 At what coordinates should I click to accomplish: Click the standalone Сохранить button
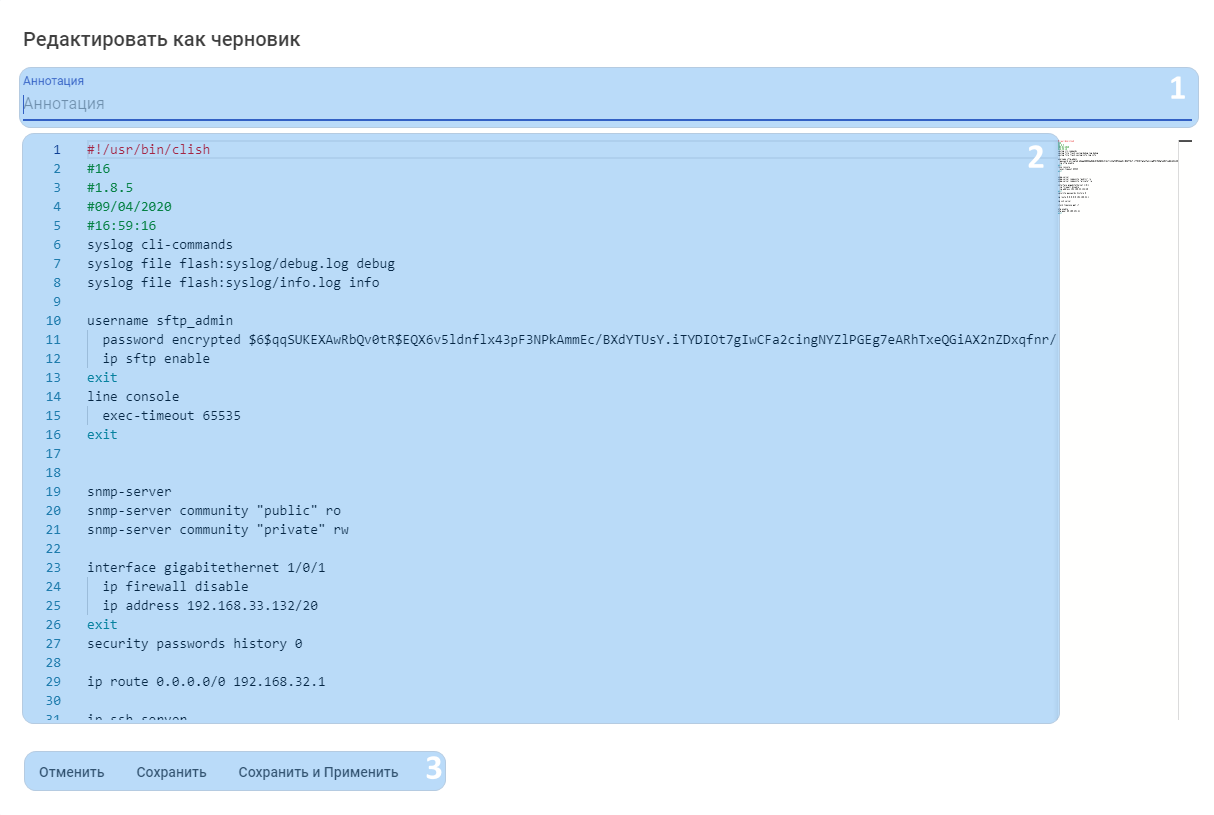pyautogui.click(x=171, y=772)
